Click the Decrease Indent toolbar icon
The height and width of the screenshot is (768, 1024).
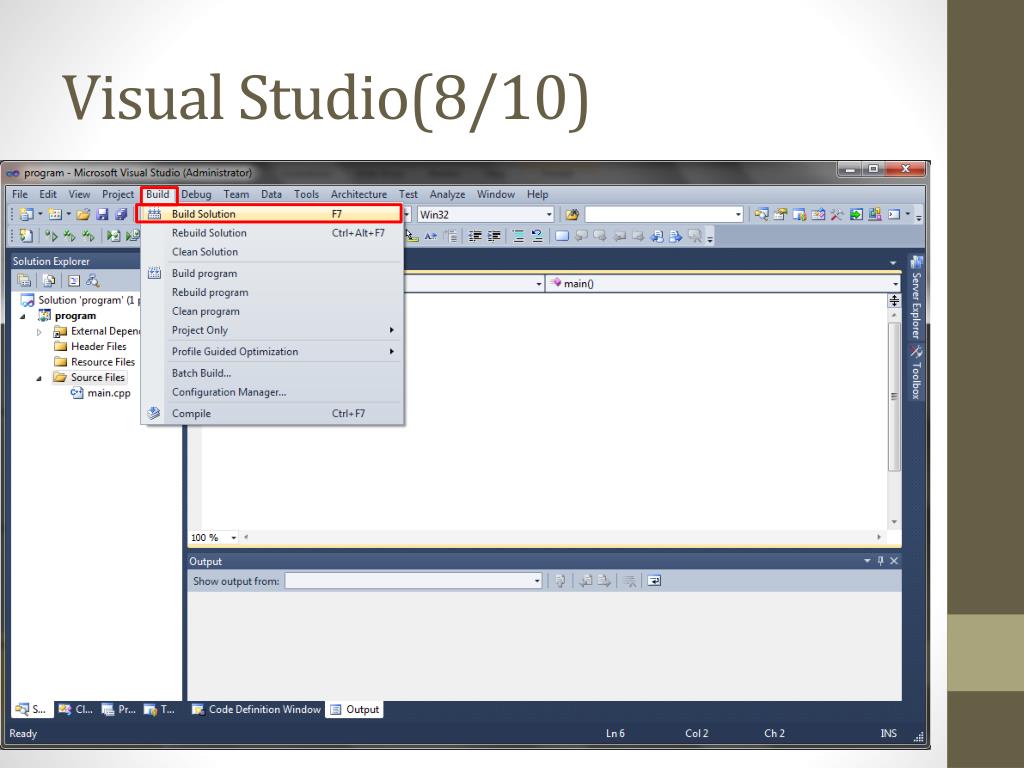pyautogui.click(x=475, y=236)
